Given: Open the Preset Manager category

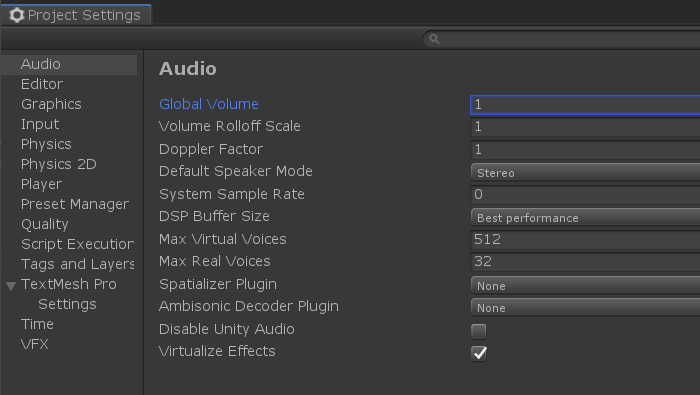Looking at the screenshot, I should [75, 204].
